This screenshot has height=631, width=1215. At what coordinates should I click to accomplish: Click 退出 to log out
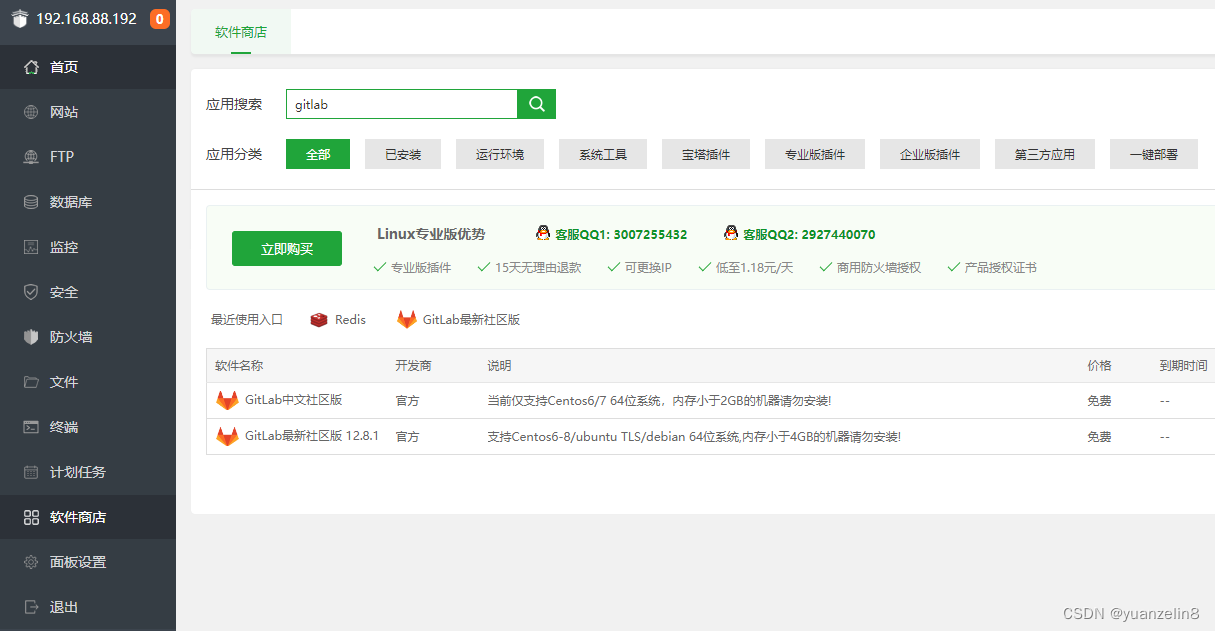pos(64,607)
